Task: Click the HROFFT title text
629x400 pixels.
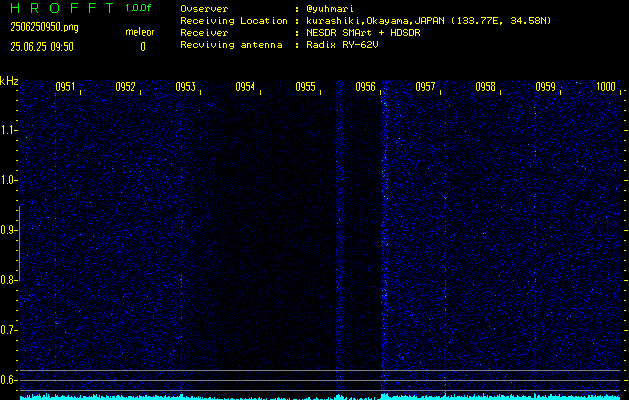Action: pos(62,8)
